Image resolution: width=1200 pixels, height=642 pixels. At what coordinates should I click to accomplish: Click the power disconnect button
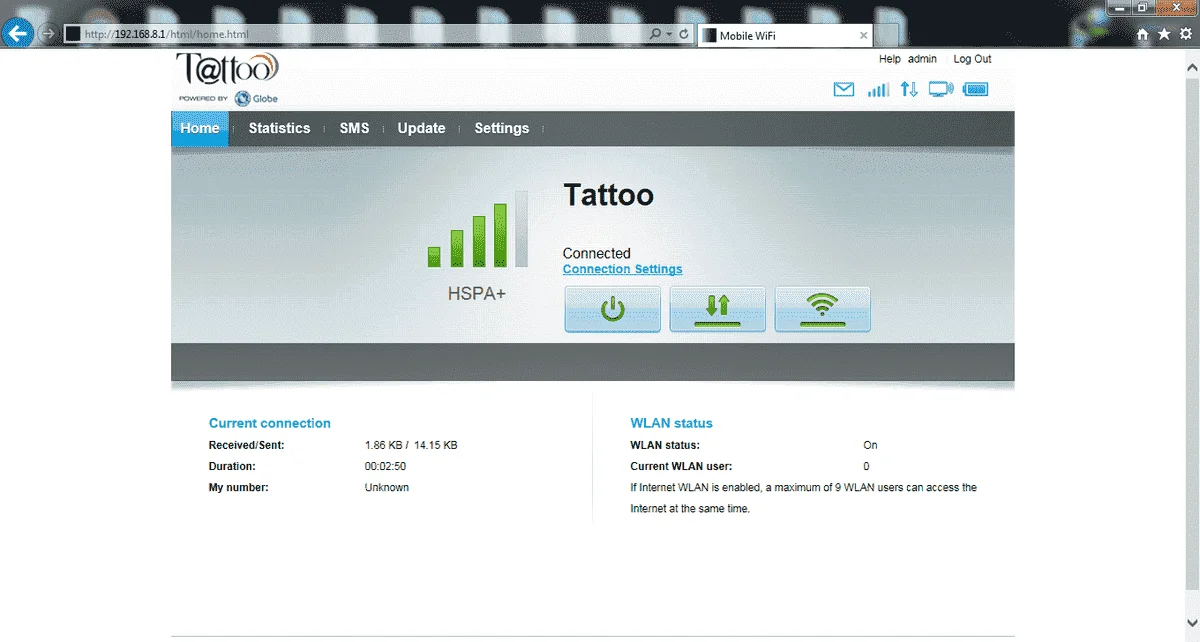click(x=613, y=309)
